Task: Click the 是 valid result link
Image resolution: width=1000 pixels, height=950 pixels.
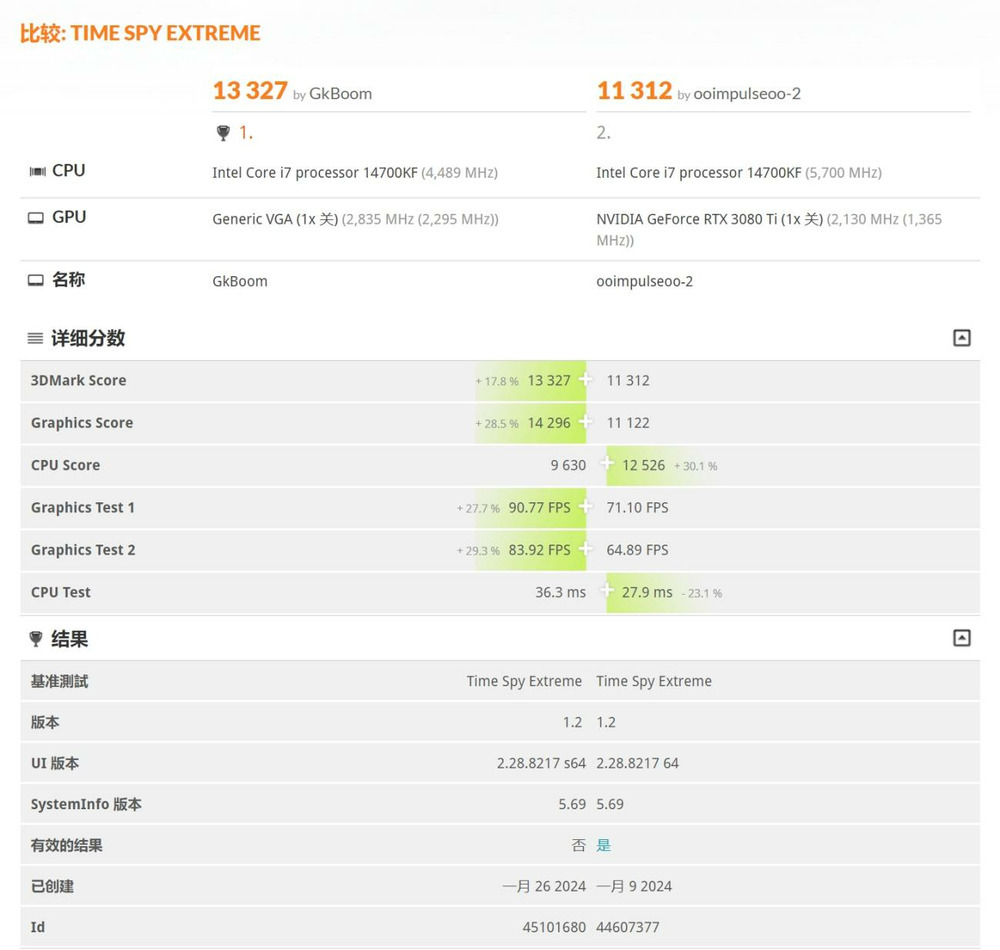Action: click(603, 845)
